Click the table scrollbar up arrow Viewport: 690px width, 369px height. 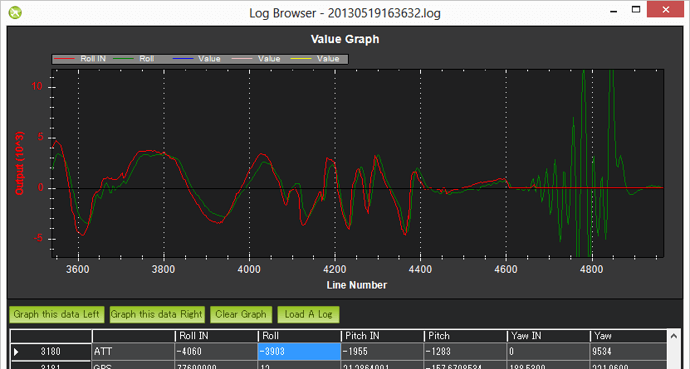click(673, 336)
